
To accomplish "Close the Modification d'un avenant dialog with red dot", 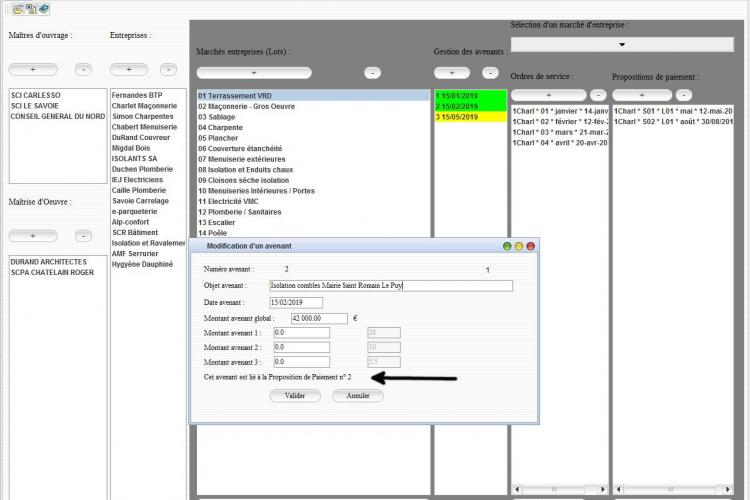I will pos(530,246).
